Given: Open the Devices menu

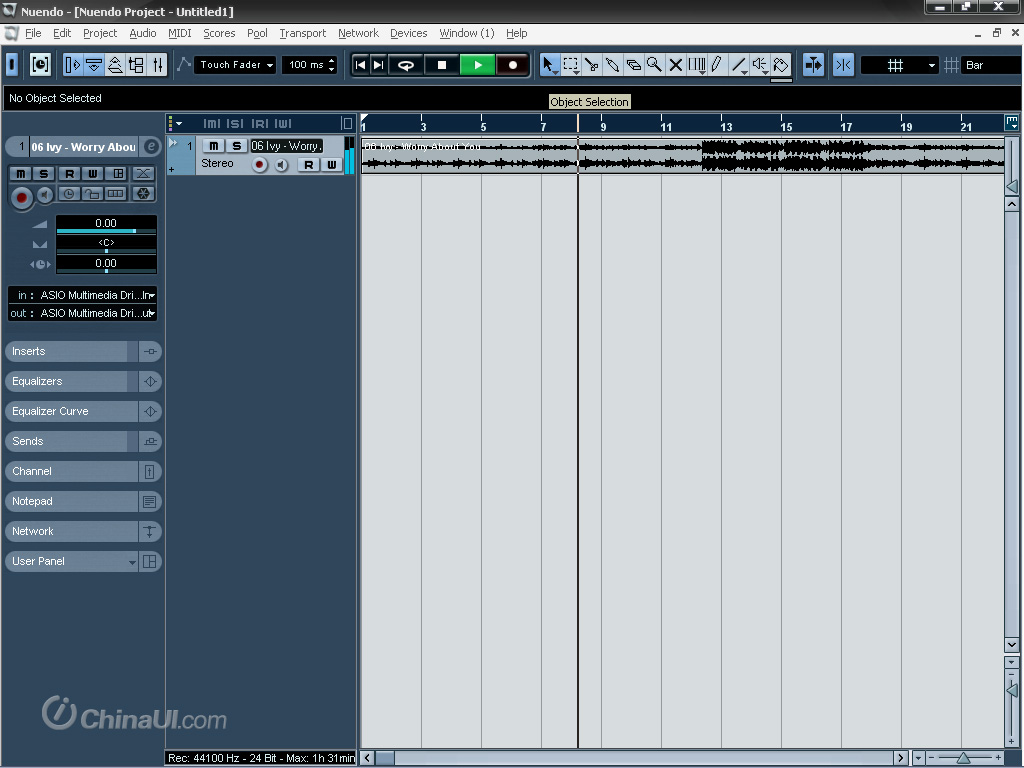Looking at the screenshot, I should coord(408,33).
